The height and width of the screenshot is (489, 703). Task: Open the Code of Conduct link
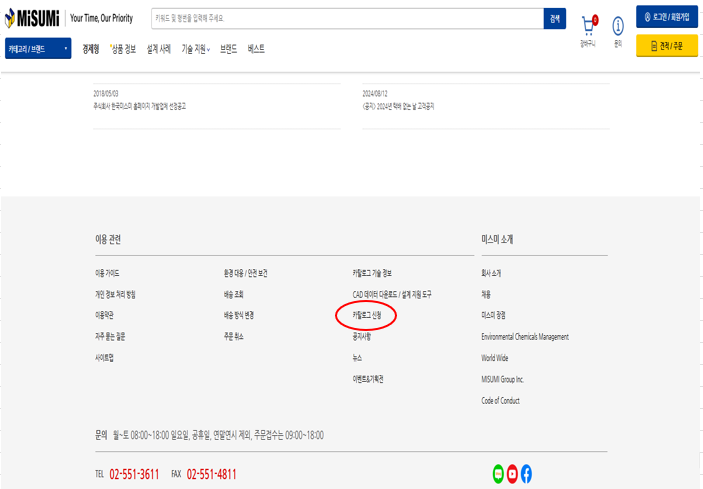(502, 401)
